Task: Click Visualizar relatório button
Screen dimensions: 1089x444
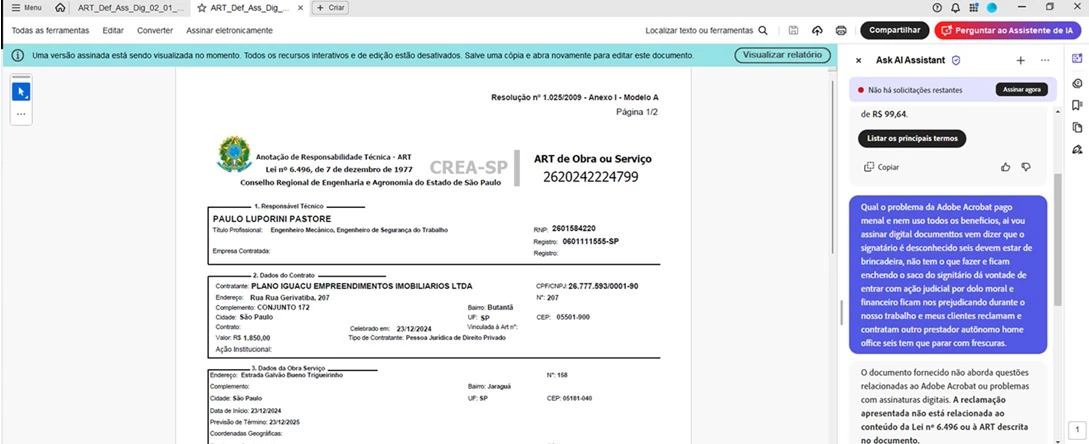Action: (x=782, y=55)
